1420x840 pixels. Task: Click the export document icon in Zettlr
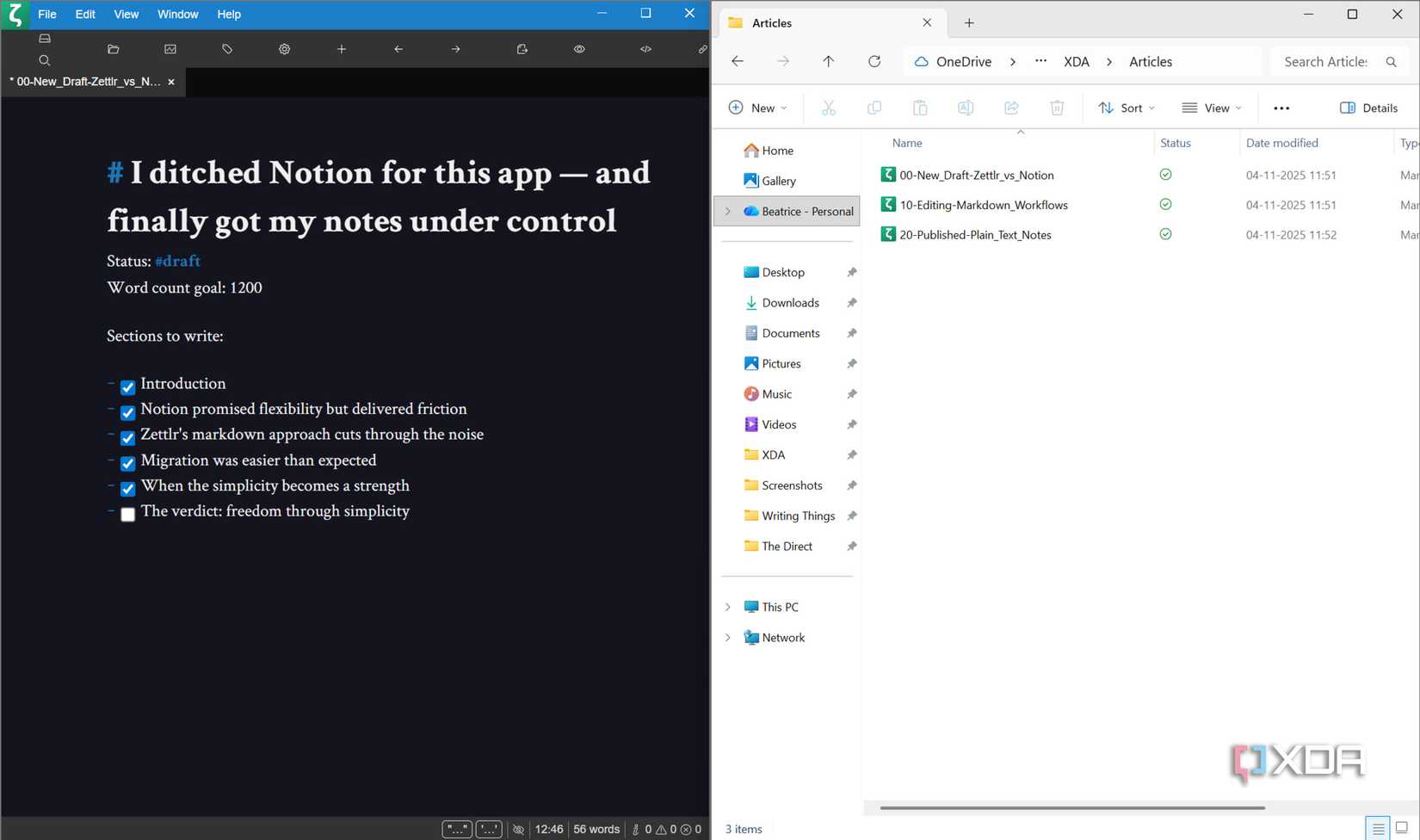(x=522, y=49)
